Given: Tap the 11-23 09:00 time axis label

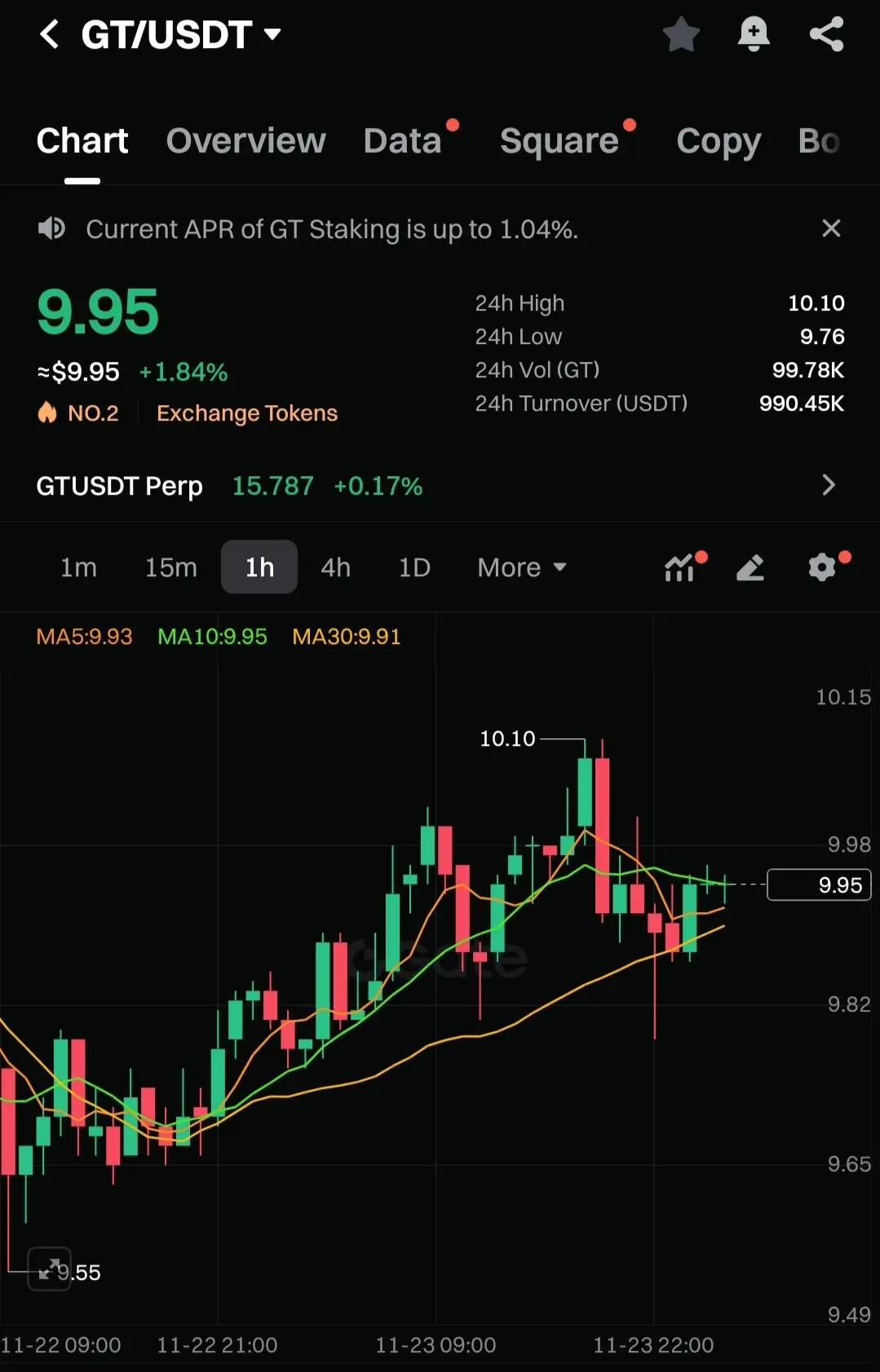Looking at the screenshot, I should [436, 1345].
